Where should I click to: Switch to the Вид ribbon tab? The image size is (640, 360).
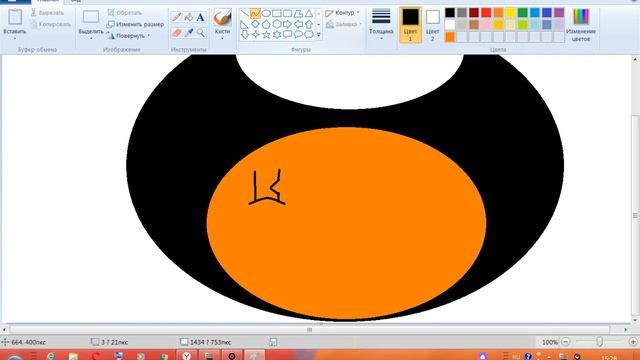76,1
